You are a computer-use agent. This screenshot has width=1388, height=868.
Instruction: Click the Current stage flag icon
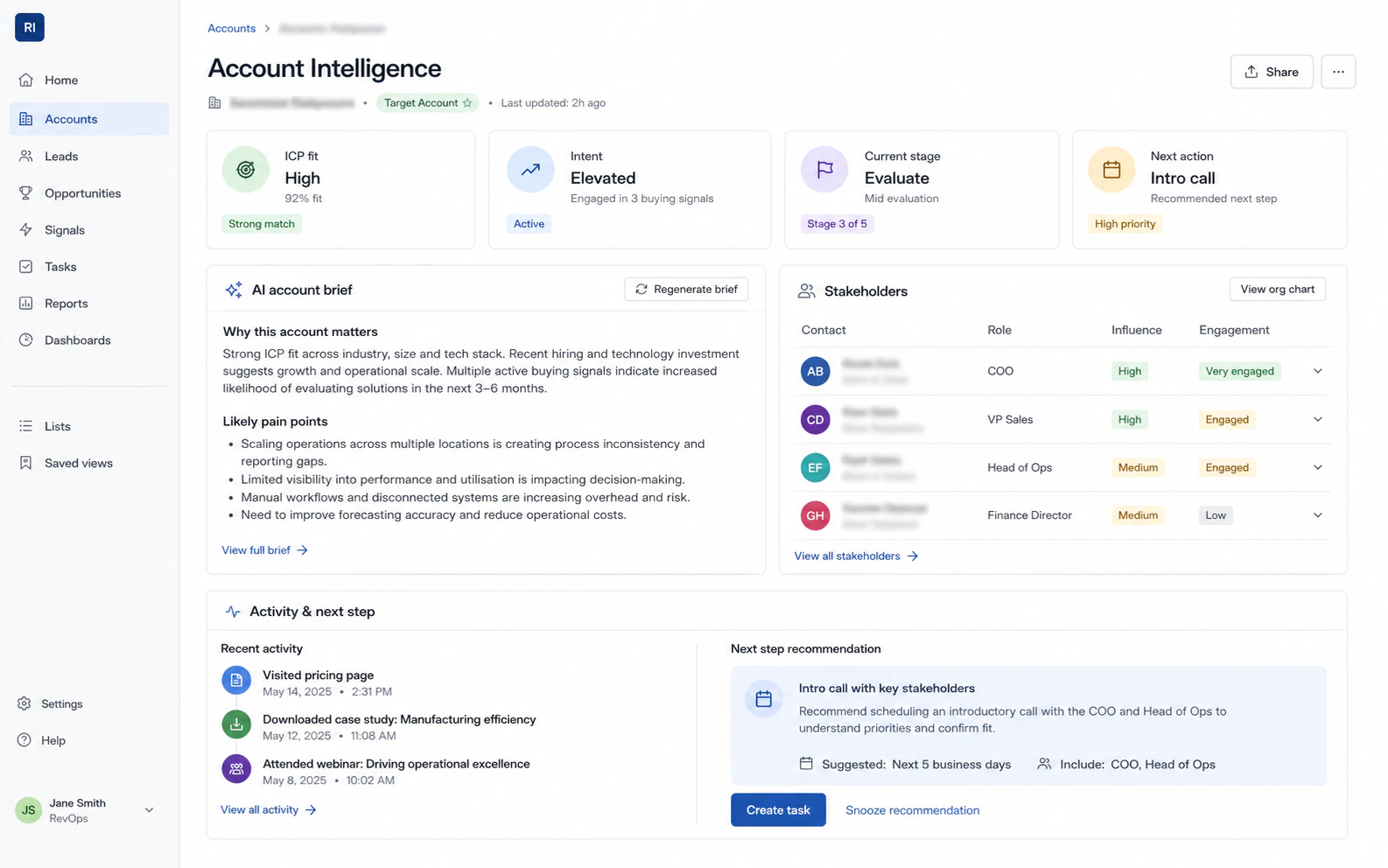click(824, 170)
